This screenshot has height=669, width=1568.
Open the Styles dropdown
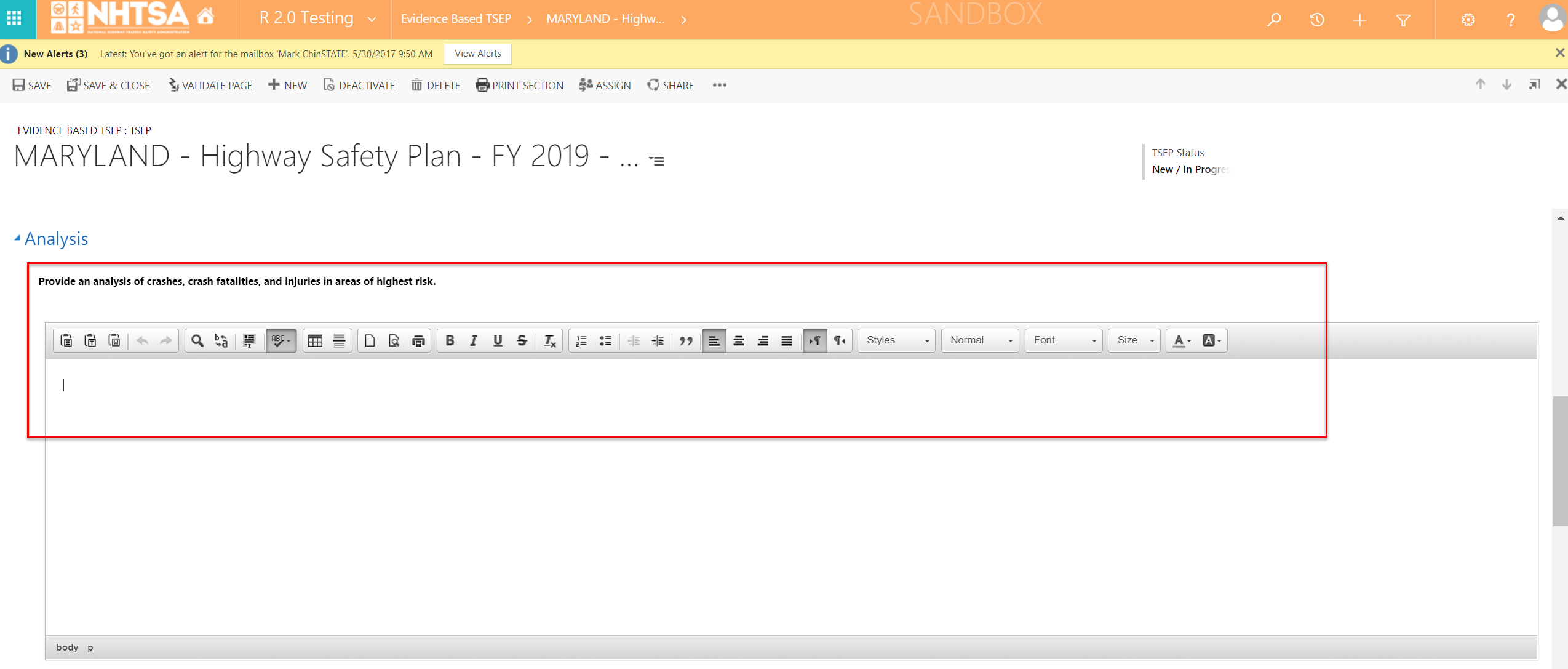pyautogui.click(x=897, y=340)
